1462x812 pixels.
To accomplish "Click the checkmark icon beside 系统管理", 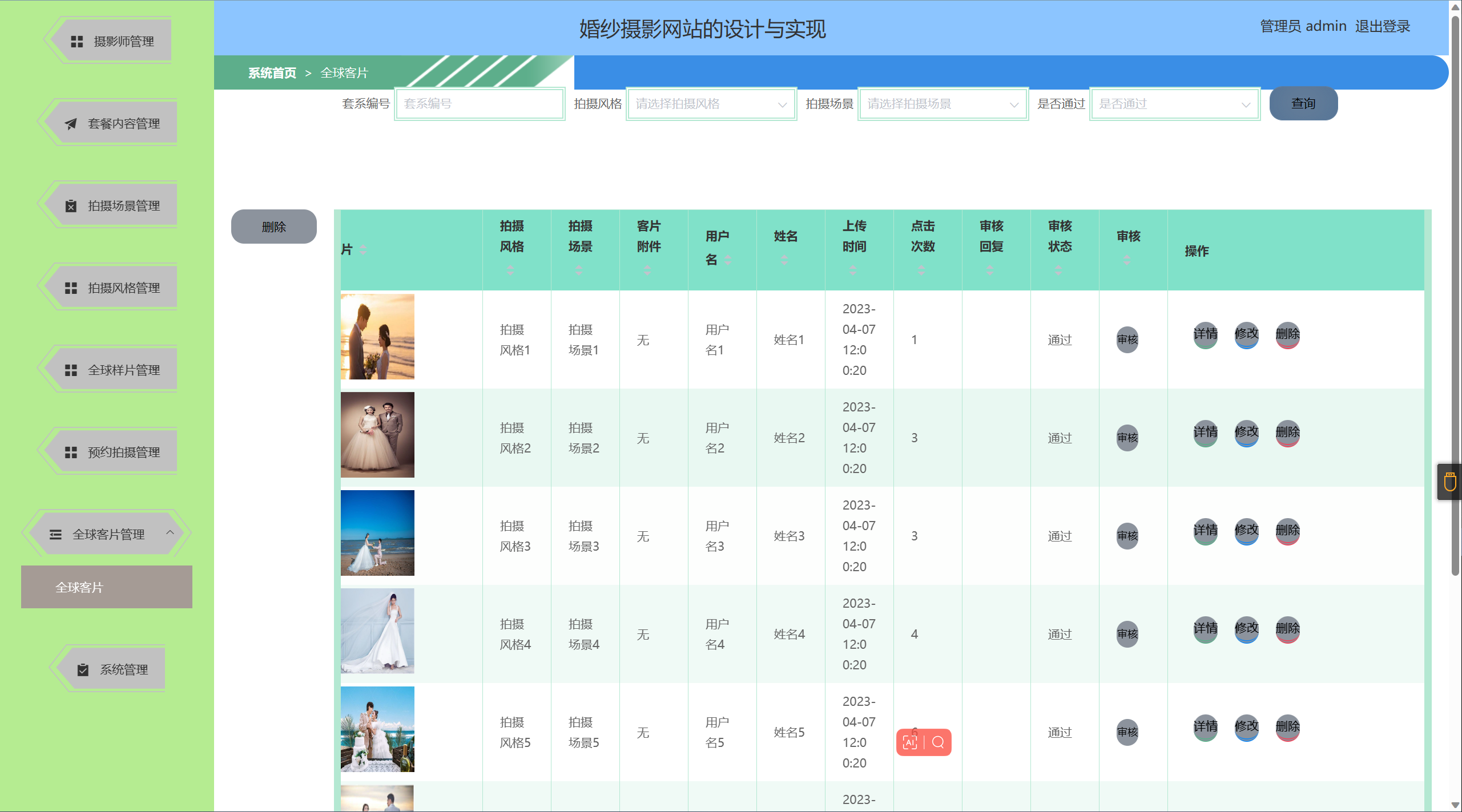I will [83, 670].
